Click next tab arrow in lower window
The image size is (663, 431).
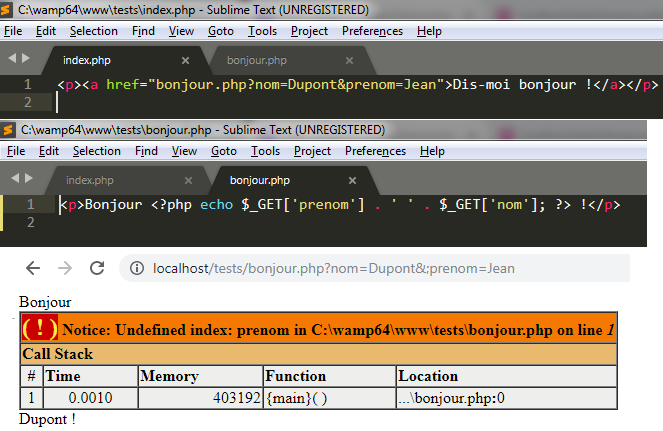point(29,178)
